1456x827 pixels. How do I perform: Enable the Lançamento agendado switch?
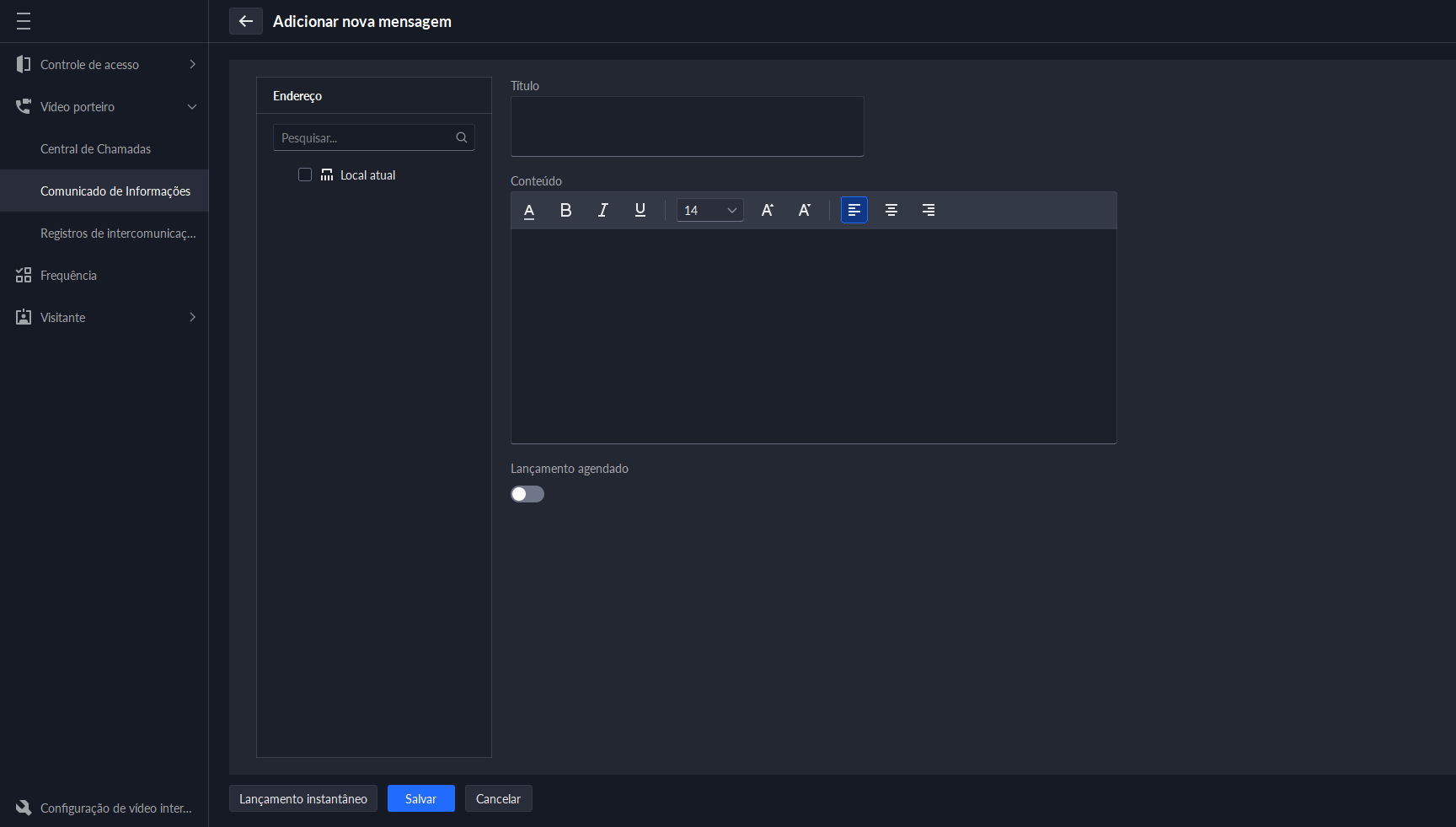click(527, 495)
